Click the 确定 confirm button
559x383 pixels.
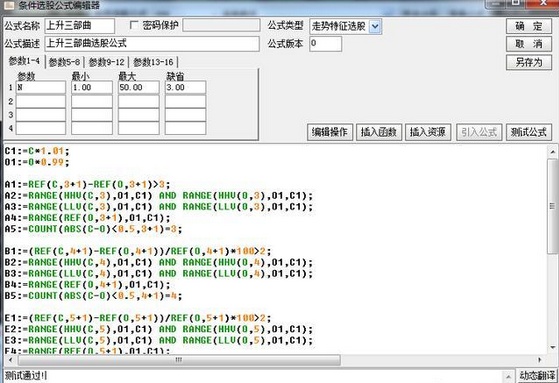pyautogui.click(x=529, y=26)
